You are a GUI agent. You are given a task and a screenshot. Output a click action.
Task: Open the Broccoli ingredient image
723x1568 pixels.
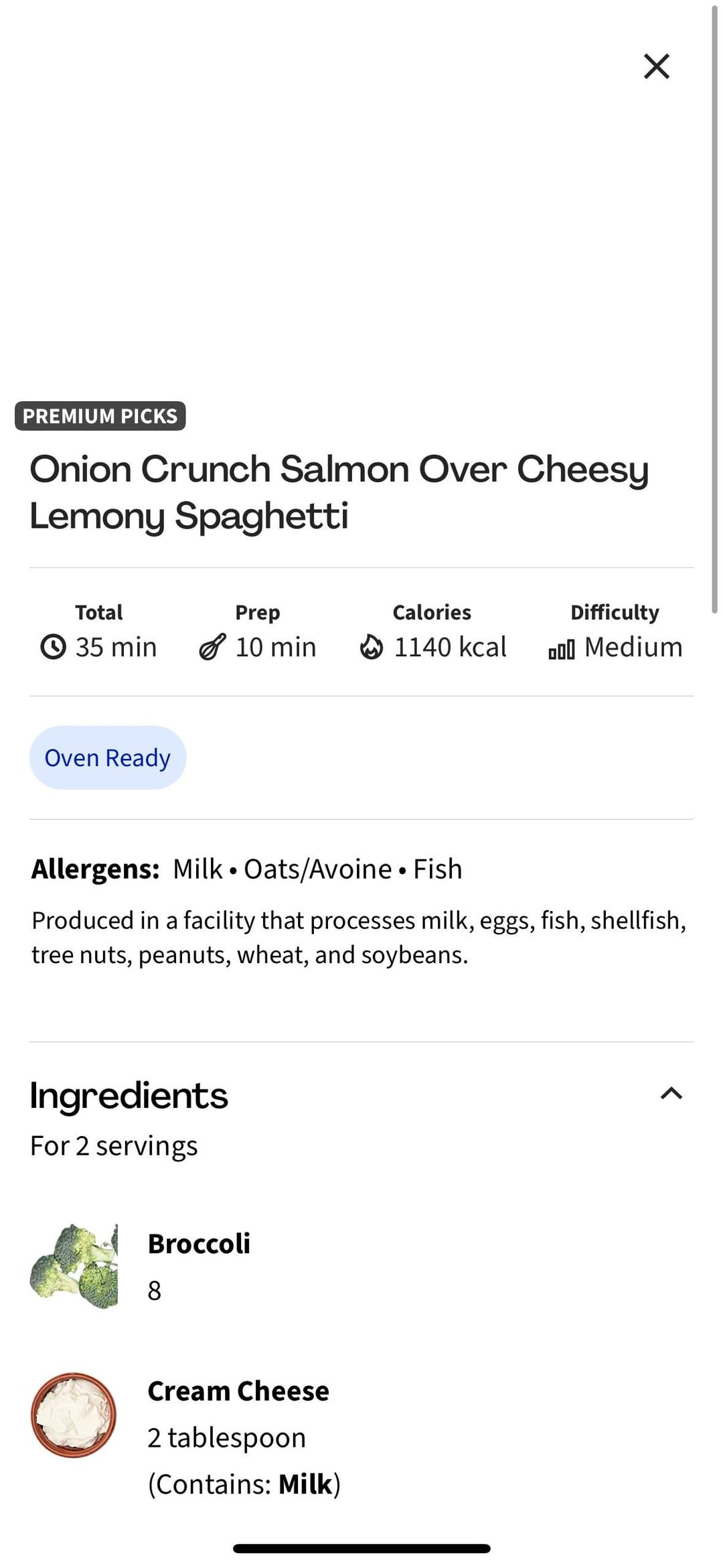click(74, 1267)
